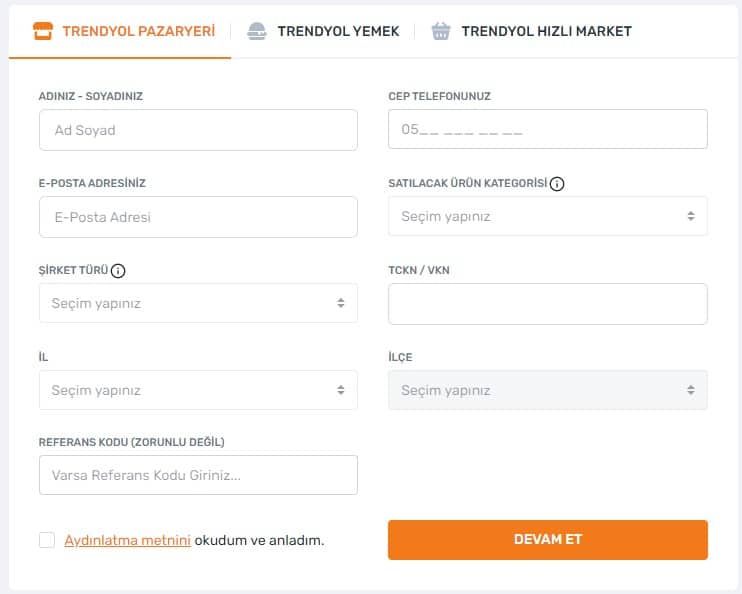Open the Satılacak Ürün Kategorisi dropdown
The image size is (742, 594).
pyautogui.click(x=547, y=216)
